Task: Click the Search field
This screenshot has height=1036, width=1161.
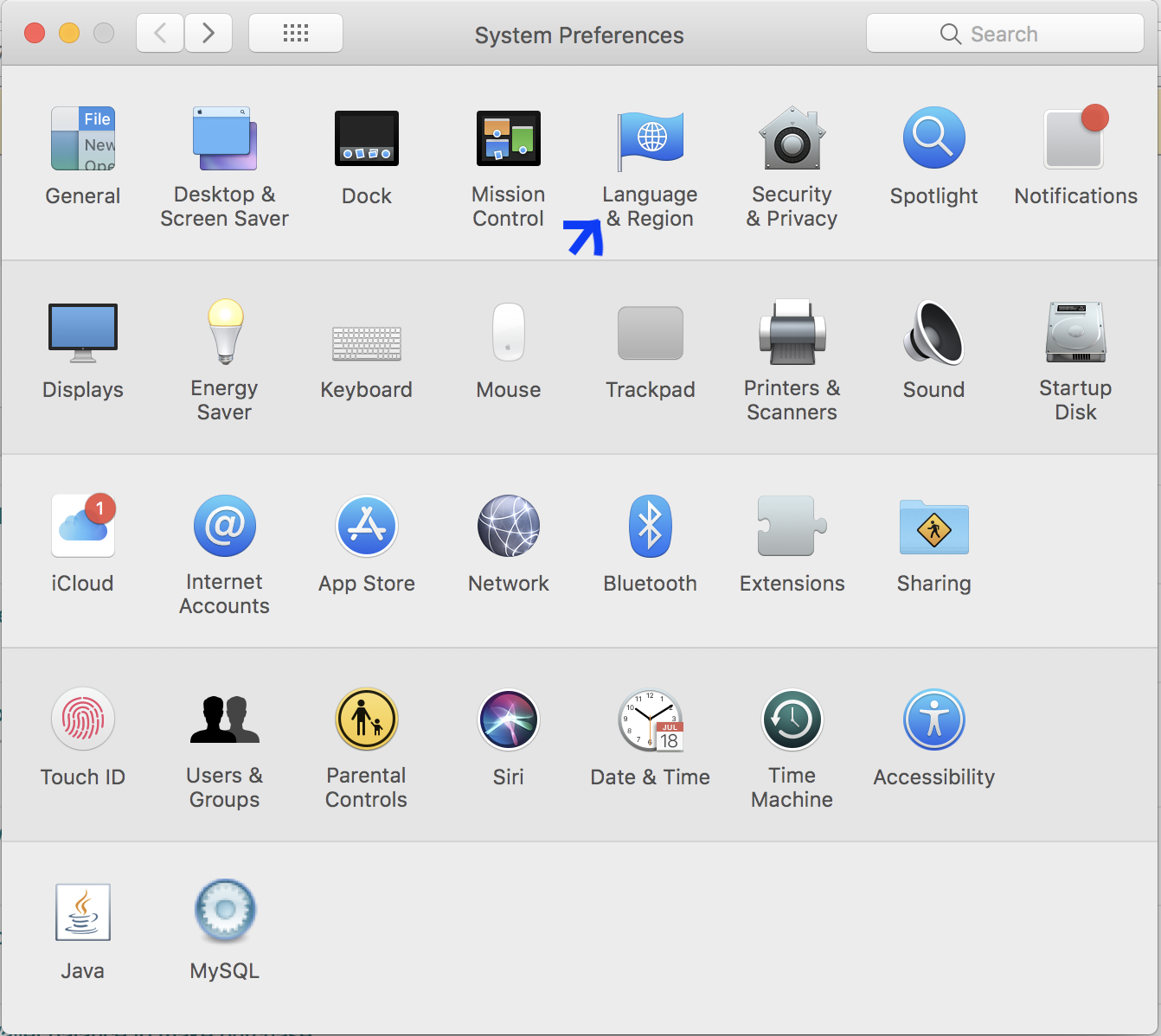Action: (x=1005, y=34)
